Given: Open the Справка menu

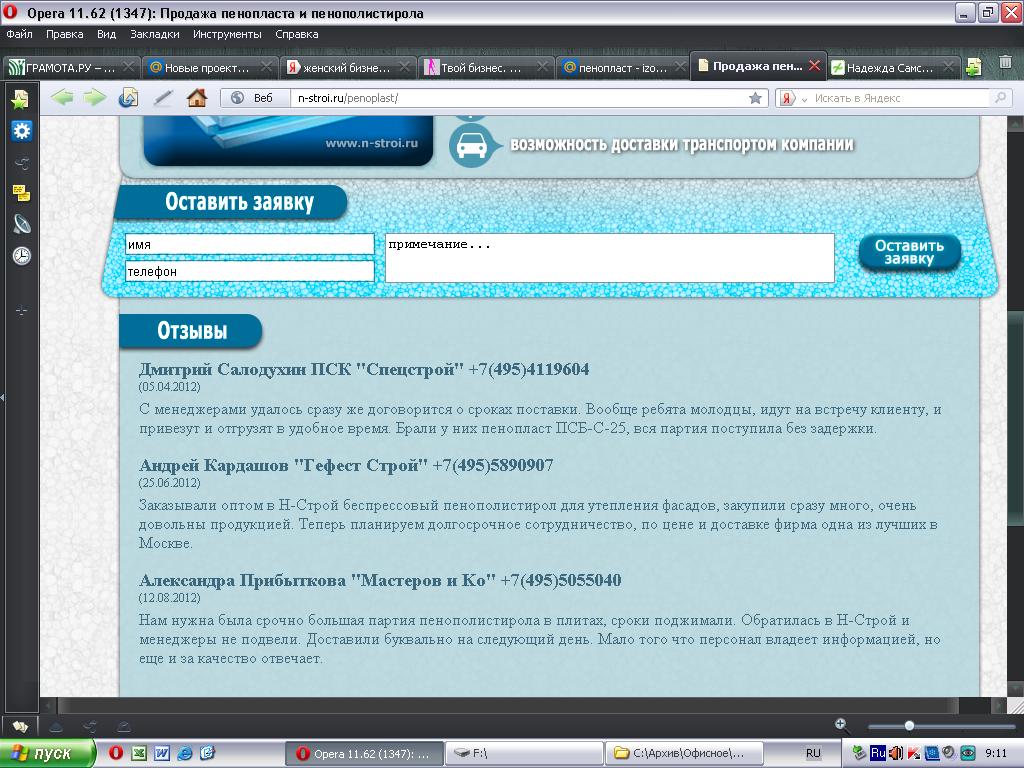Looking at the screenshot, I should tap(296, 34).
